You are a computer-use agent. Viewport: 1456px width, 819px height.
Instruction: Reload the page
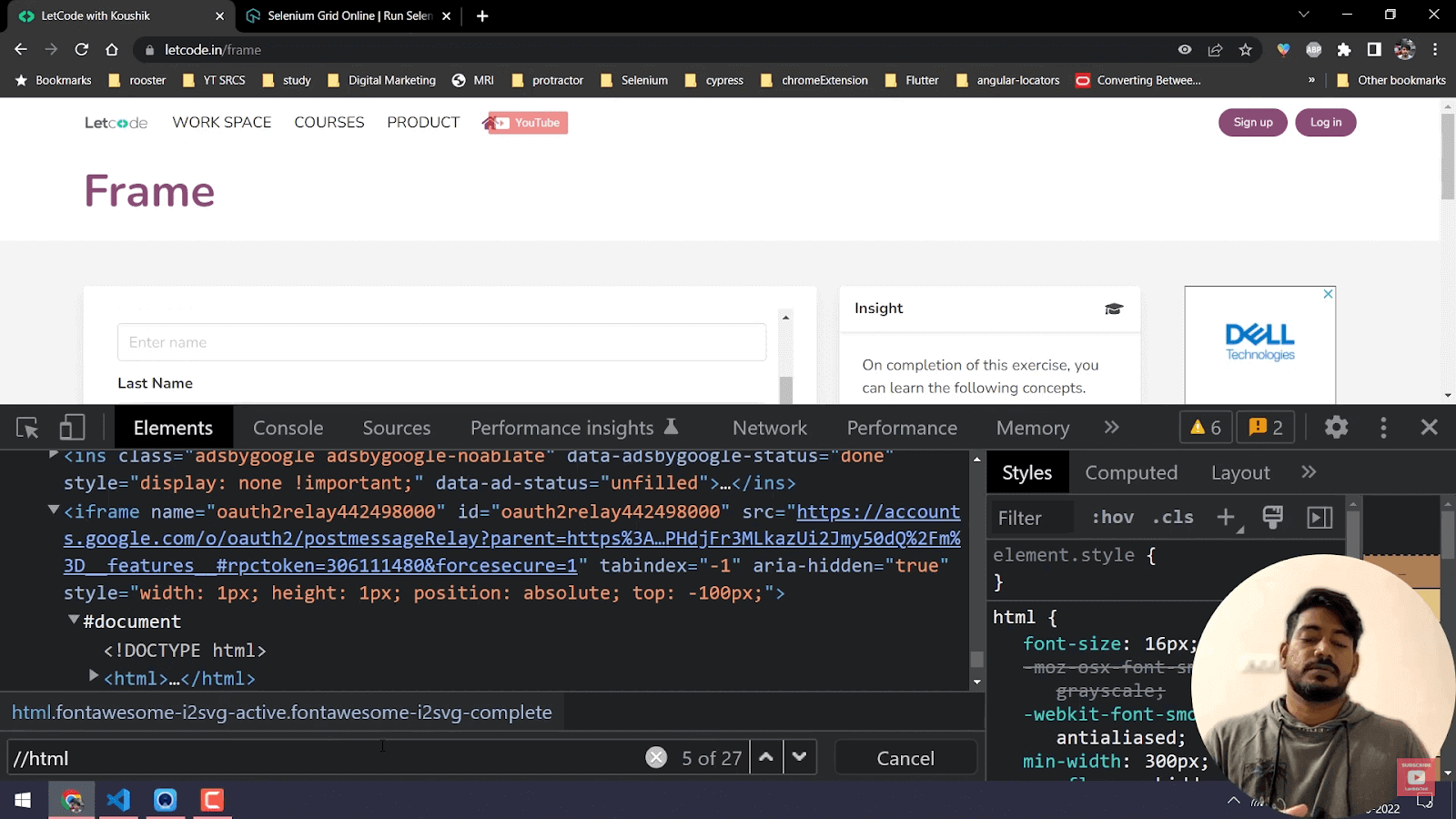(x=82, y=49)
